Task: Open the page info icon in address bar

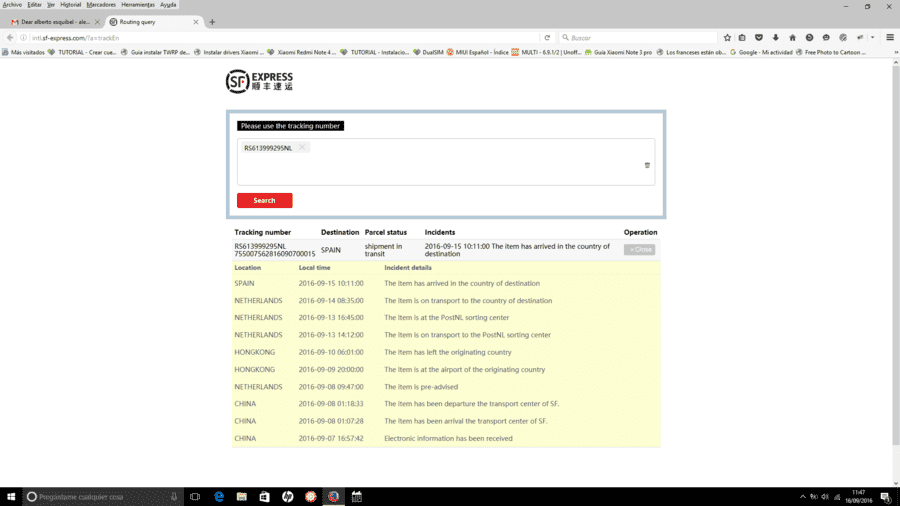Action: point(24,38)
